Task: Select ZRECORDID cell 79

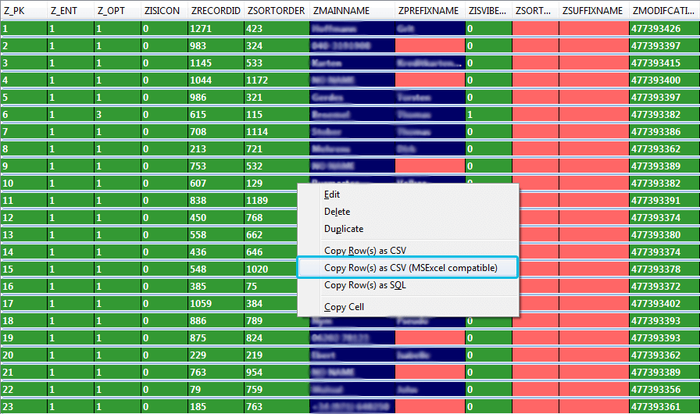Action: [x=216, y=389]
